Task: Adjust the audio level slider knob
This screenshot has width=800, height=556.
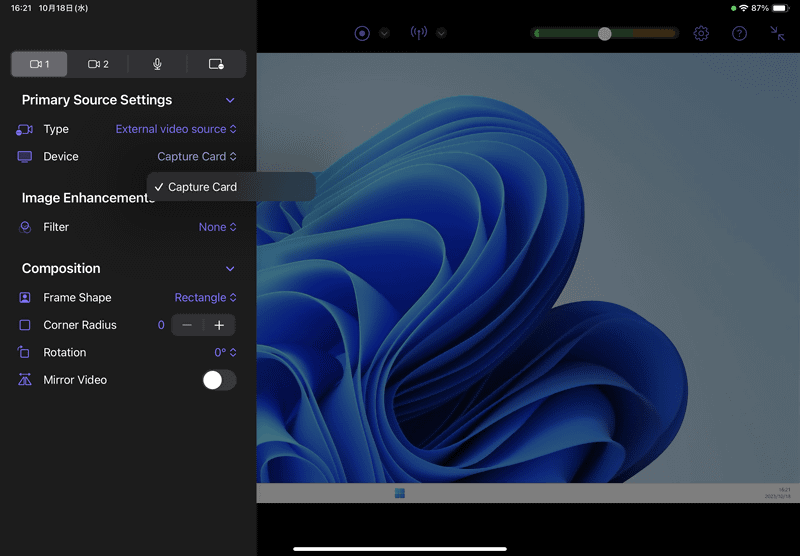Action: [605, 34]
